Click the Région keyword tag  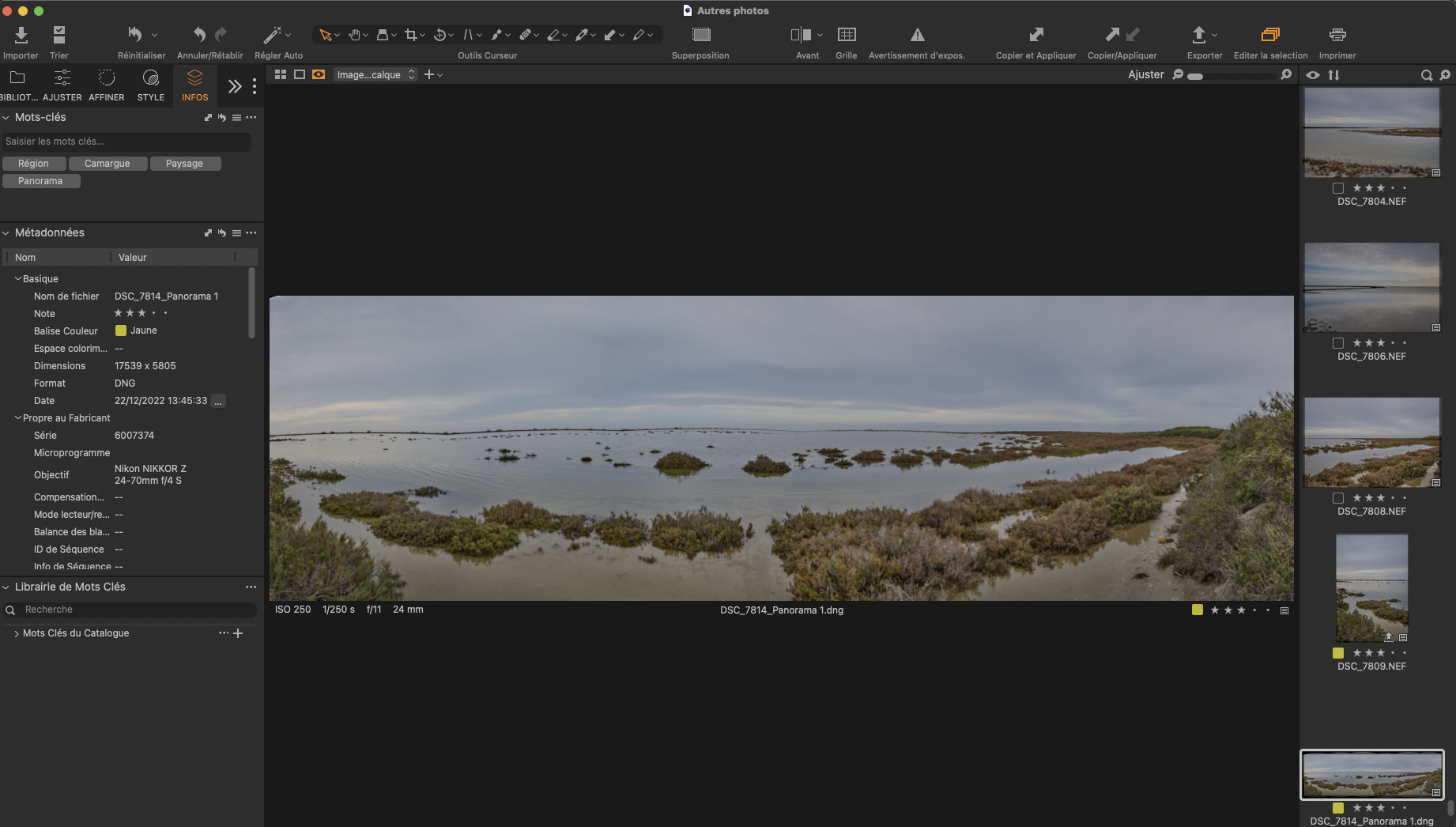tap(34, 164)
